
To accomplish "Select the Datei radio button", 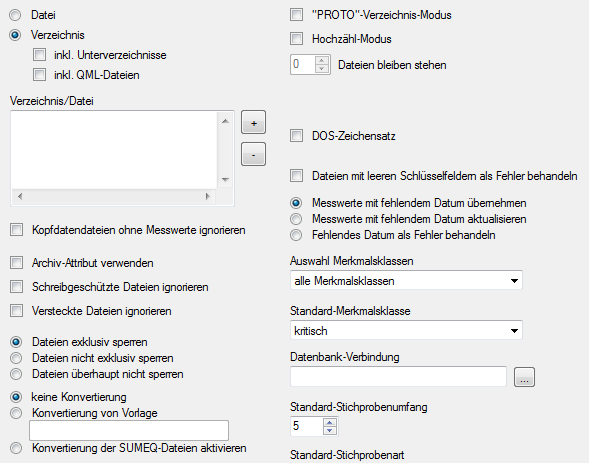I will (x=15, y=15).
